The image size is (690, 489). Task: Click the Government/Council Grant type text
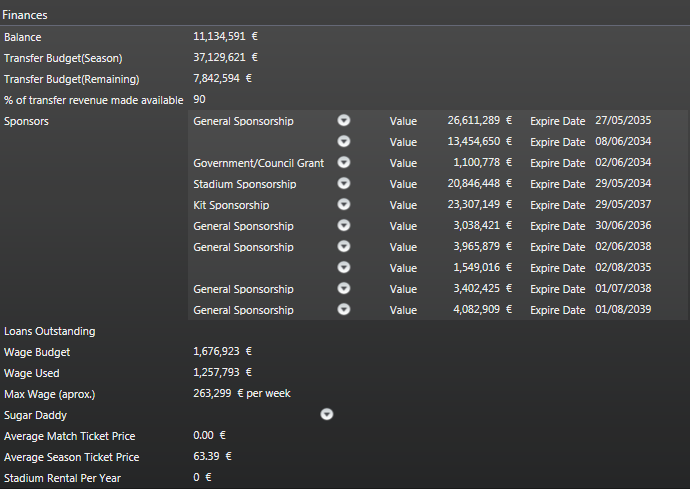258,163
